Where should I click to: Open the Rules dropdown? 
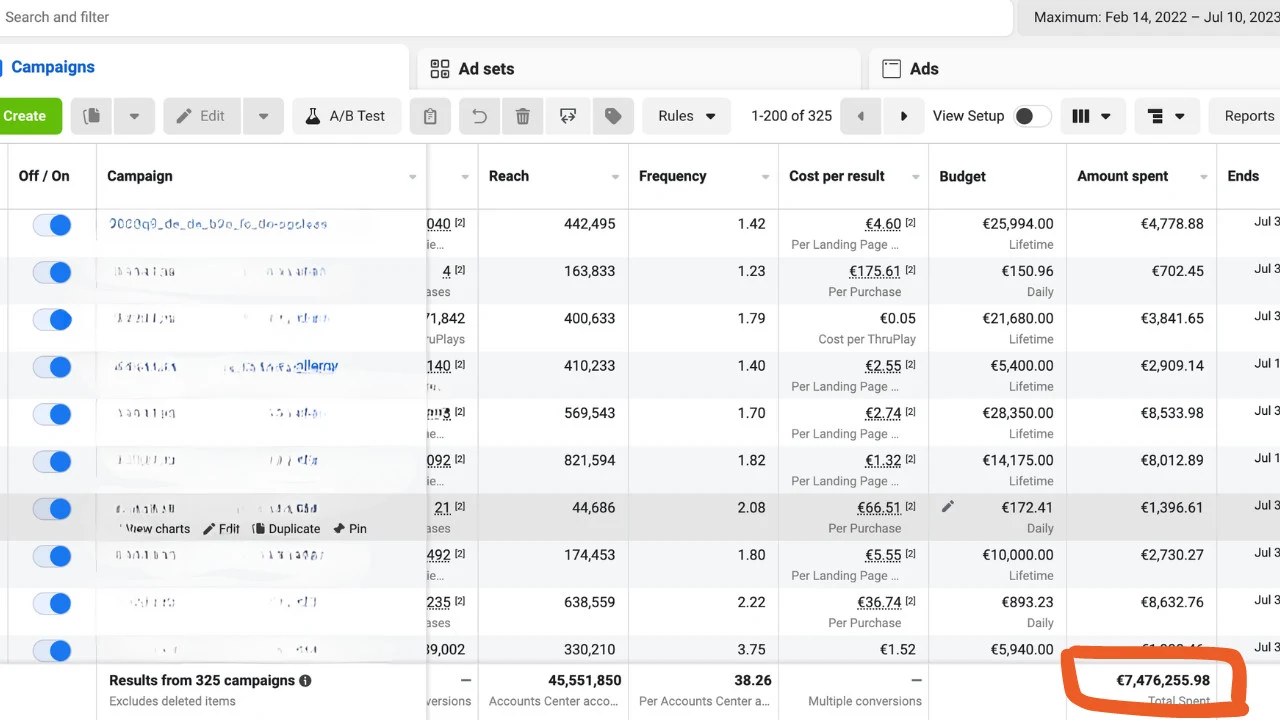[x=686, y=116]
